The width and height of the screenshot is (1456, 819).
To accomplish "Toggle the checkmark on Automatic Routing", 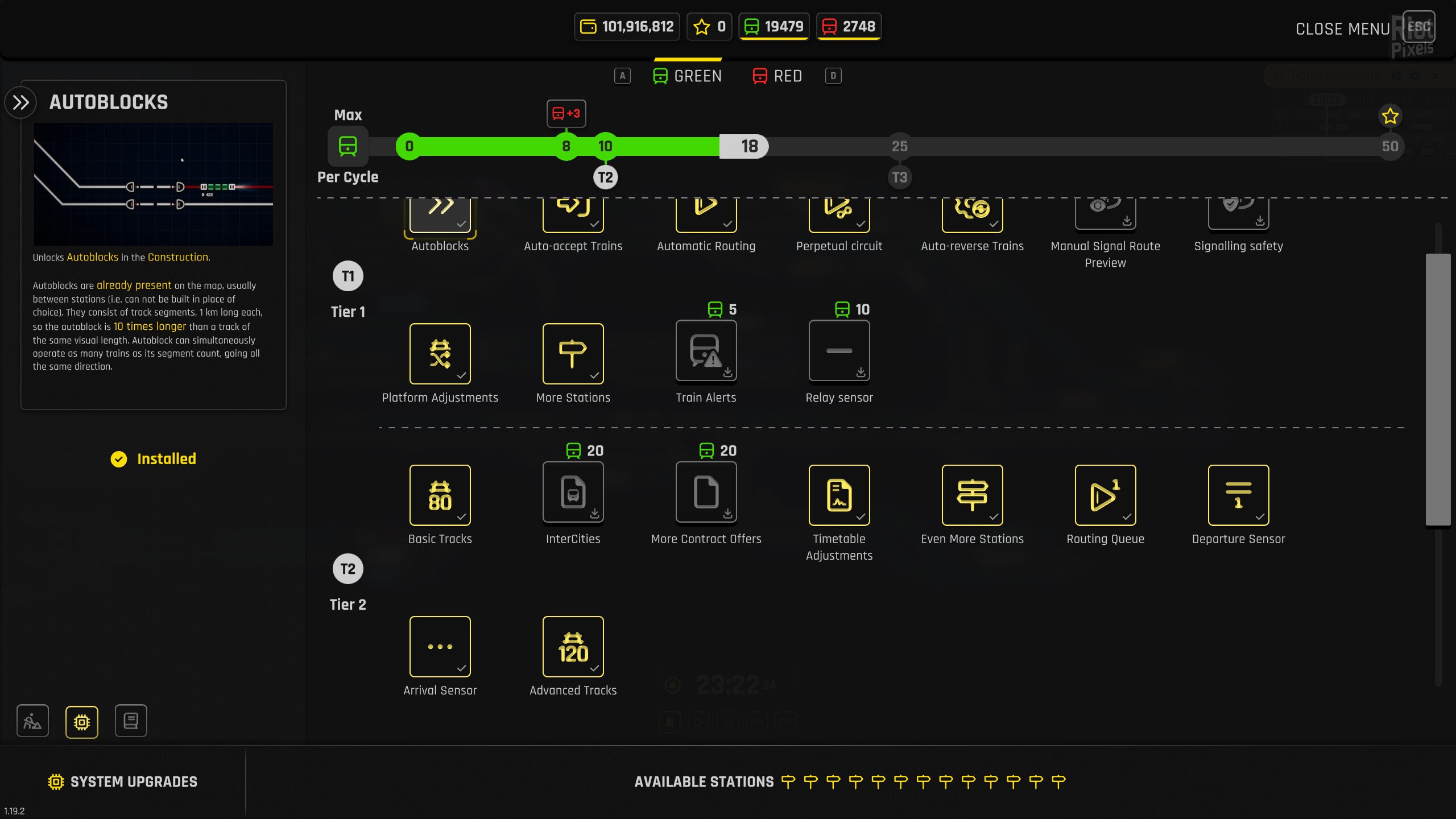I will tap(726, 223).
